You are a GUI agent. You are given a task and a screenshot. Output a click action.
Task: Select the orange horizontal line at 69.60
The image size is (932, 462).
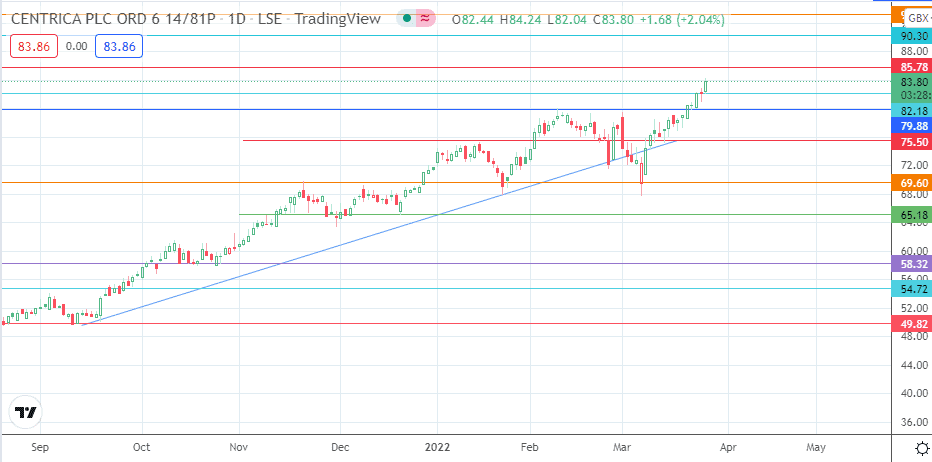(x=446, y=183)
